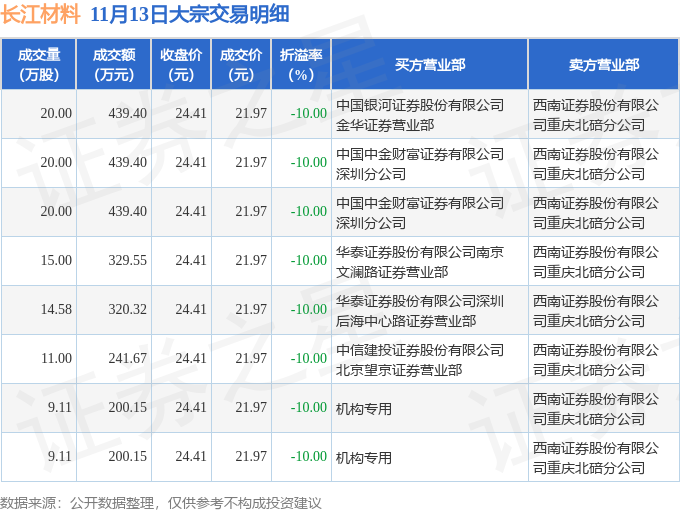Select the 成交量(万股) column header

39,64
